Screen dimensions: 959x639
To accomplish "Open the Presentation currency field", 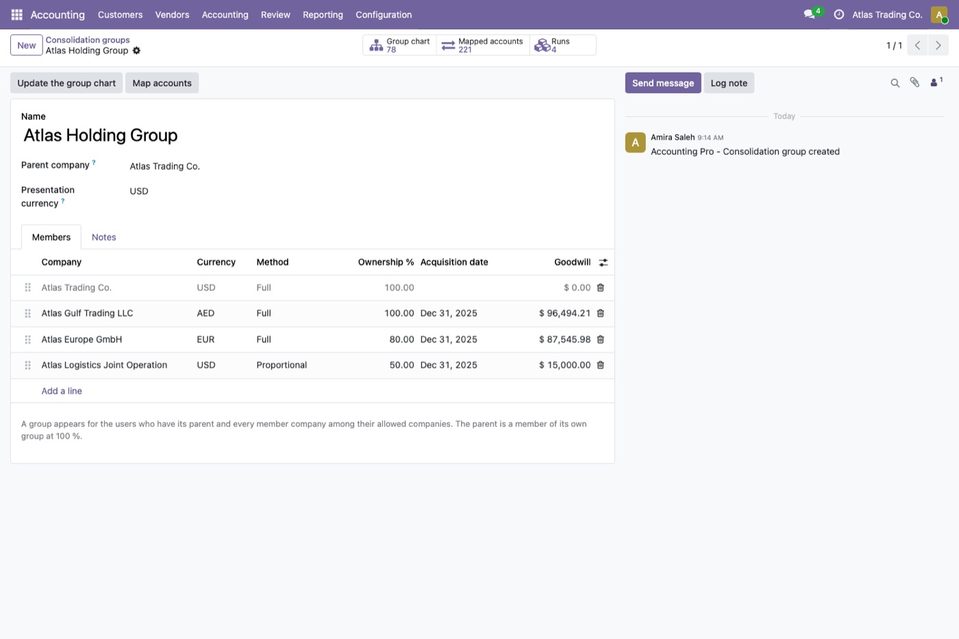I will point(367,191).
